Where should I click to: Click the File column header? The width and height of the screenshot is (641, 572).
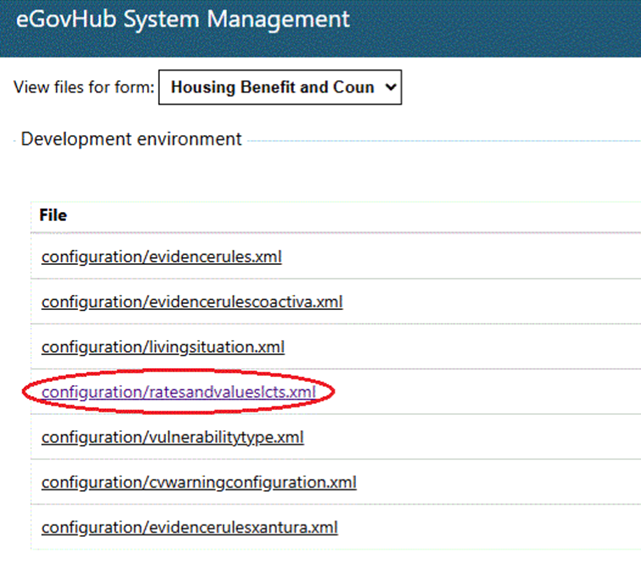pos(53,215)
